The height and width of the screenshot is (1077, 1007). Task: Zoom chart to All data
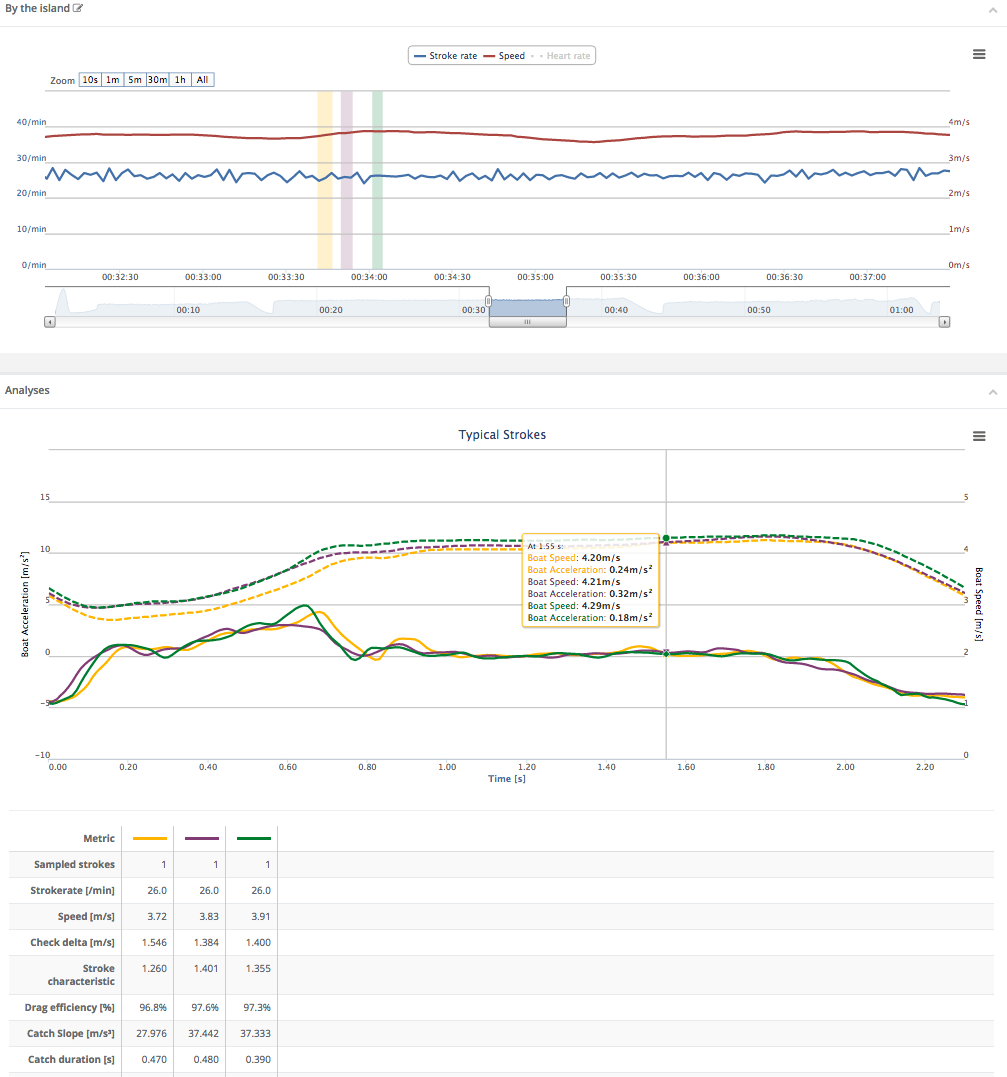coord(202,80)
